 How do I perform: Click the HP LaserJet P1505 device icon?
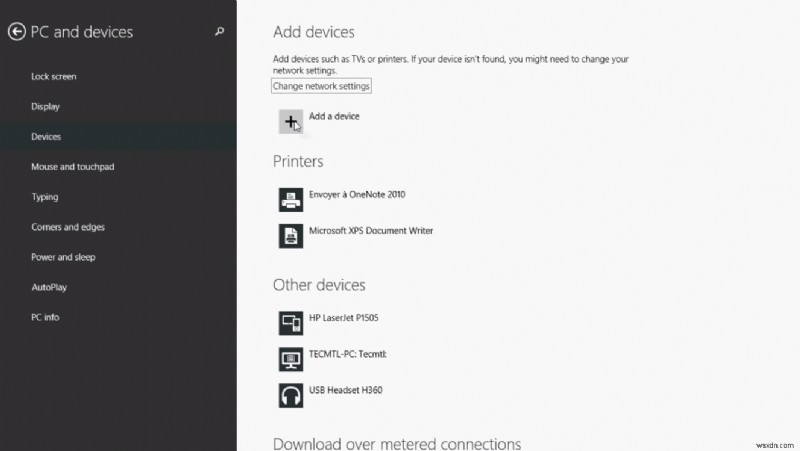point(291,323)
